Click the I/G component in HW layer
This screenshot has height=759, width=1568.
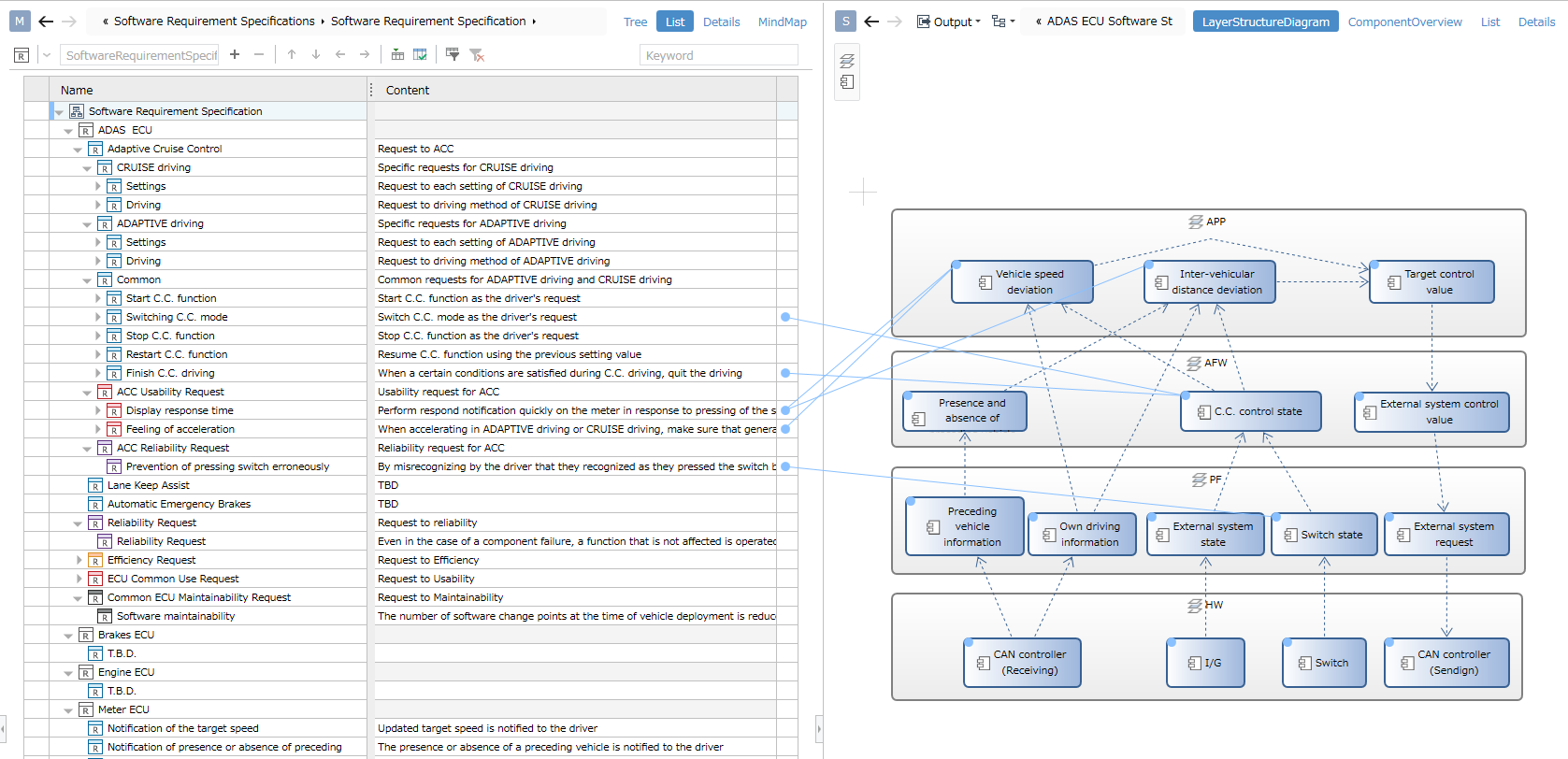[x=1206, y=663]
